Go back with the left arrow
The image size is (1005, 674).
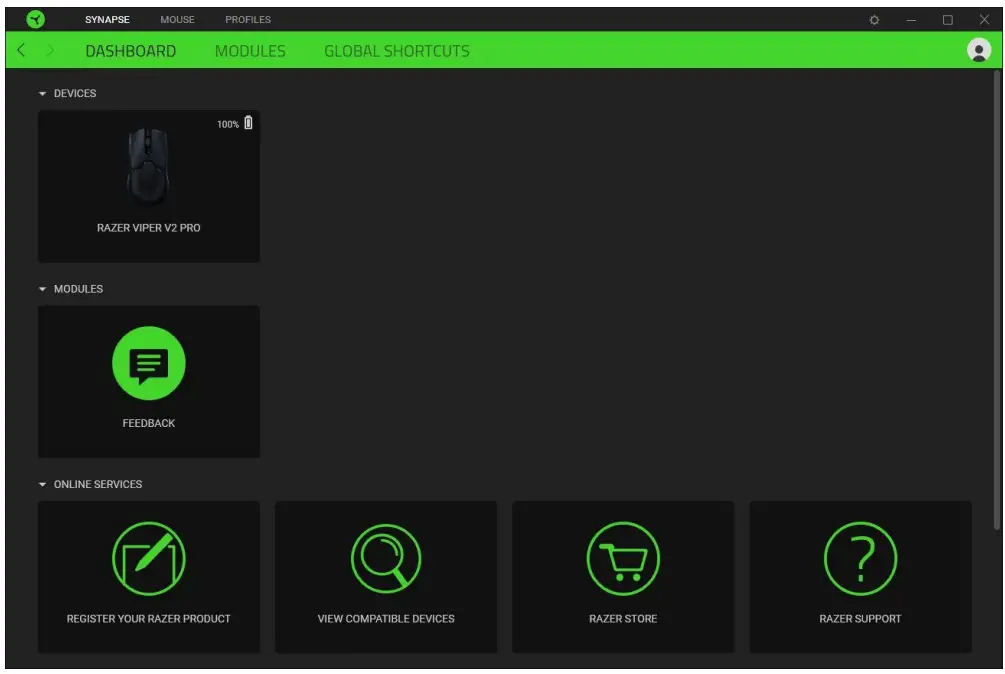pyautogui.click(x=21, y=50)
